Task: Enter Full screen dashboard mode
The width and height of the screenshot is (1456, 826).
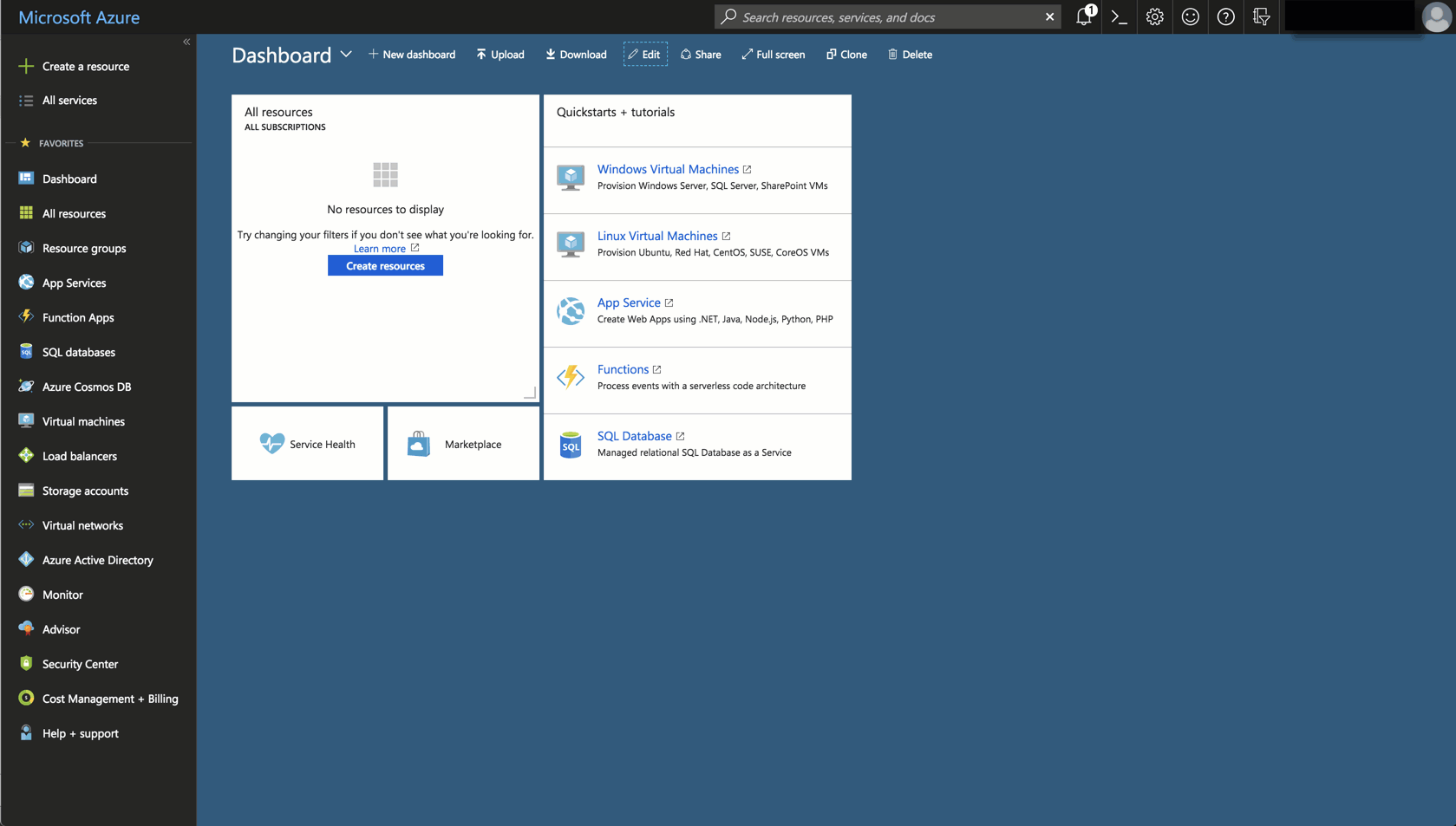Action: click(x=773, y=55)
